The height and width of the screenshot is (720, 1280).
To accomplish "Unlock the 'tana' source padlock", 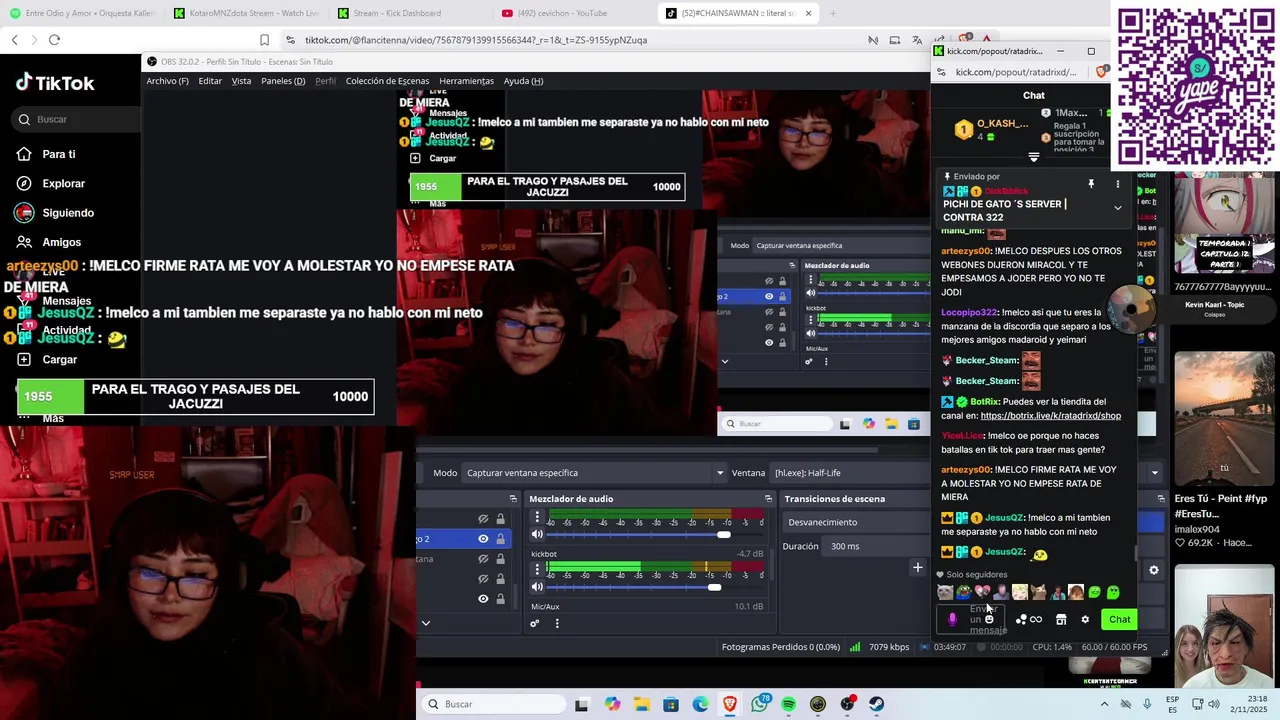I will pos(500,559).
